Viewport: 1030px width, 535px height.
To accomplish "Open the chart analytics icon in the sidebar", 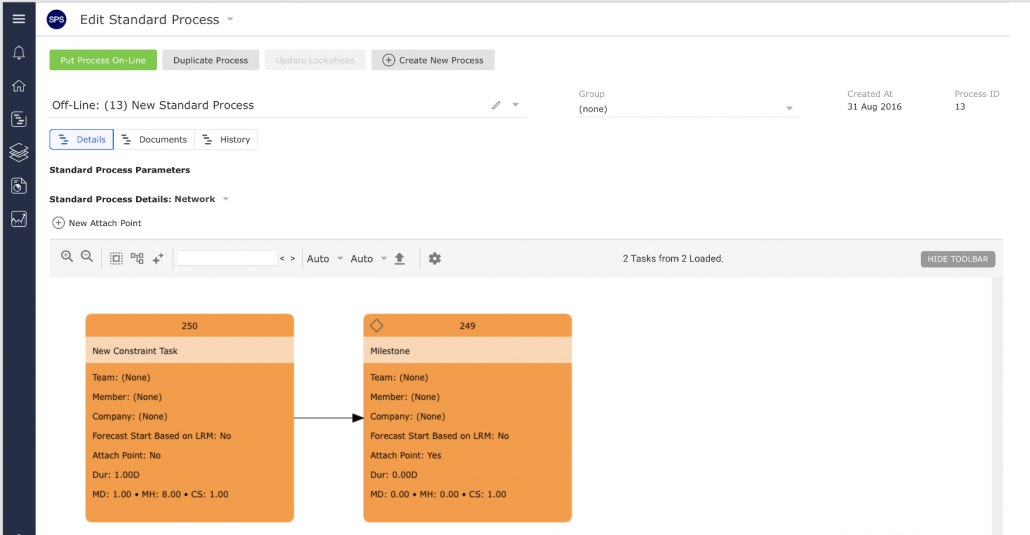I will pos(18,219).
